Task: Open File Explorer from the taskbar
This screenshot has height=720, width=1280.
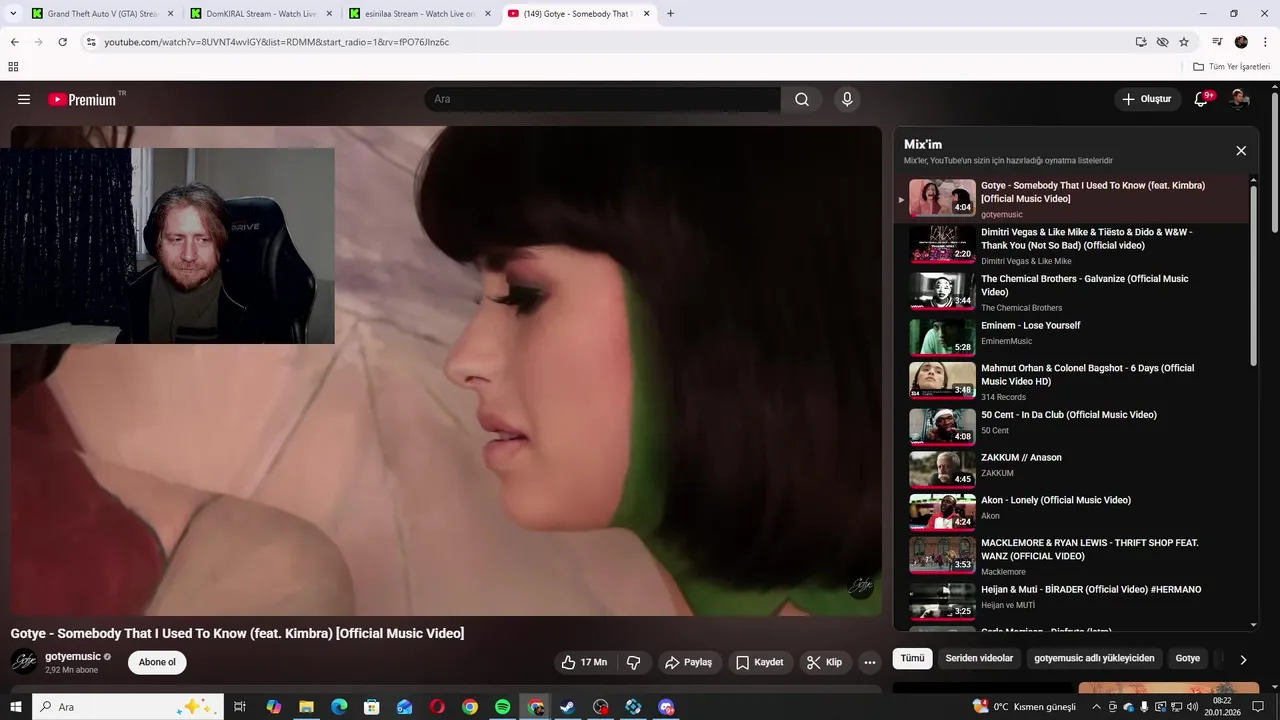Action: pos(306,707)
